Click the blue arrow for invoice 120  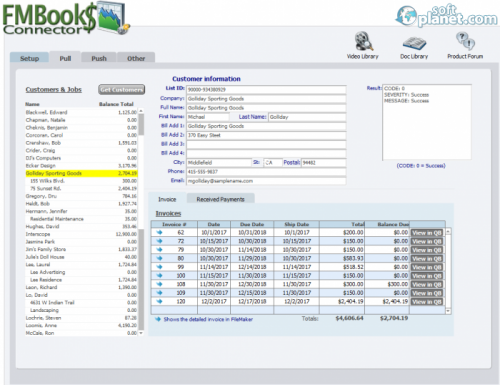pyautogui.click(x=159, y=301)
